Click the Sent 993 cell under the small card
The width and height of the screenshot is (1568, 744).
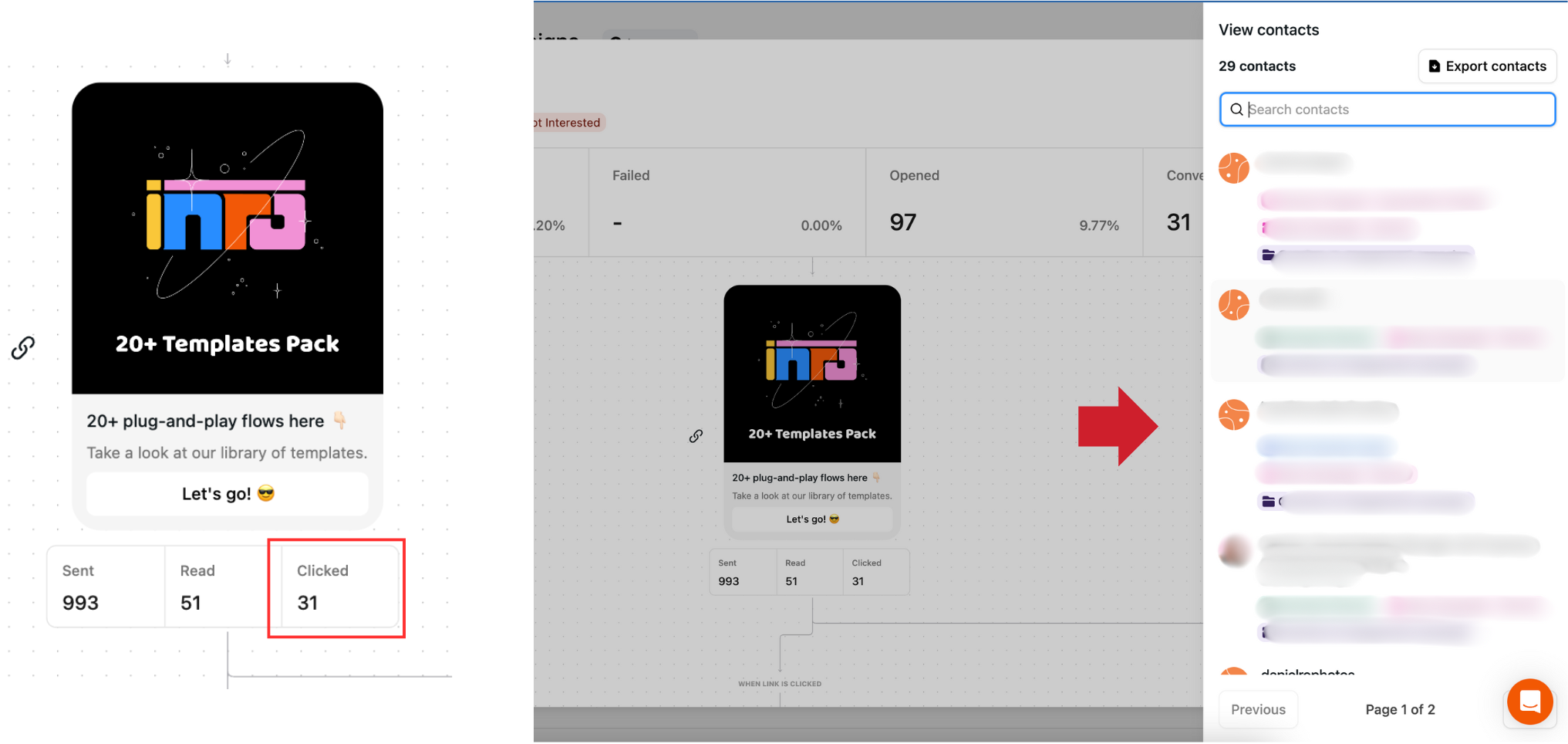744,572
